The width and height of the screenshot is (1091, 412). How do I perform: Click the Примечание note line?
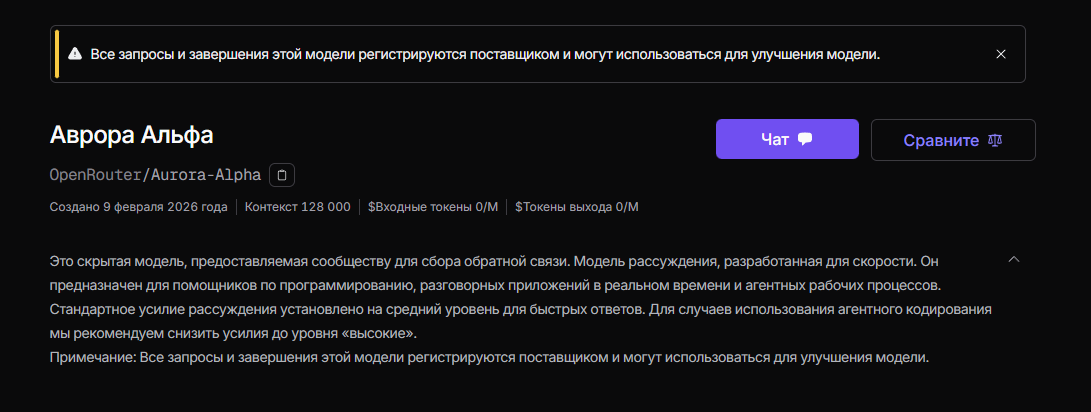coord(490,358)
